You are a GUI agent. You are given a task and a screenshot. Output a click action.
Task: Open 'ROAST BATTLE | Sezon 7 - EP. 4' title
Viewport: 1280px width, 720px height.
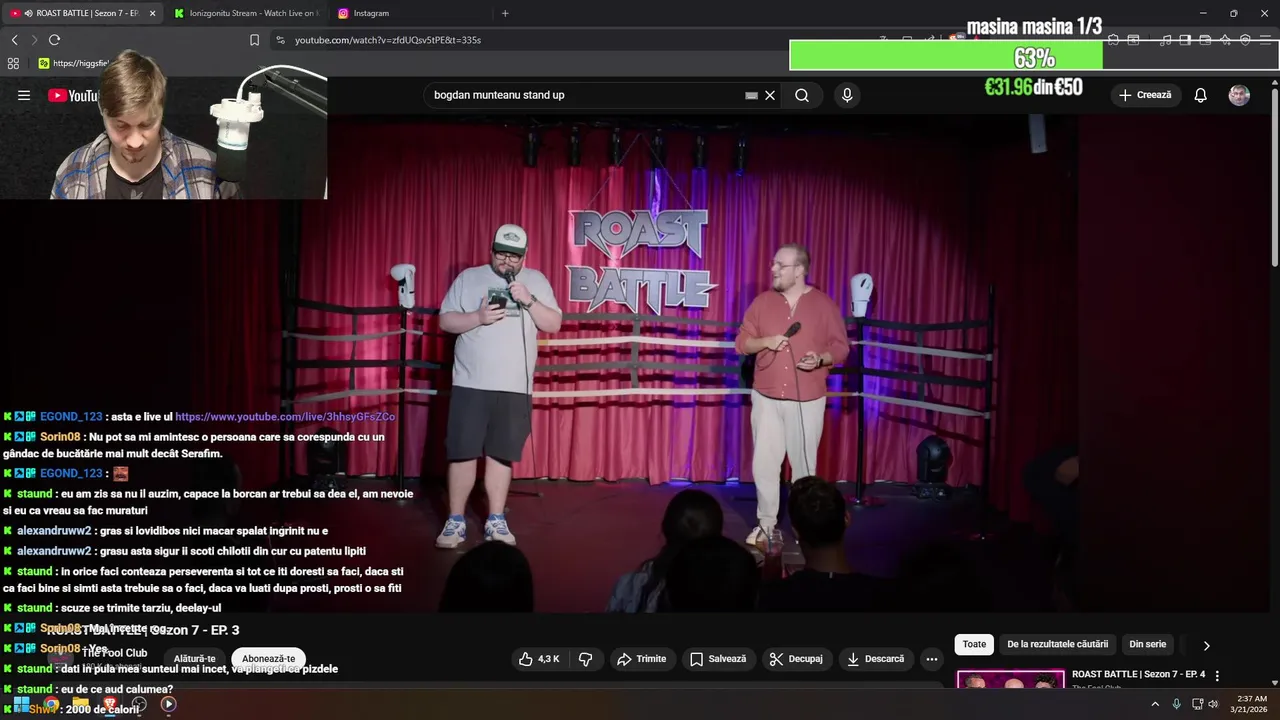(x=1138, y=674)
